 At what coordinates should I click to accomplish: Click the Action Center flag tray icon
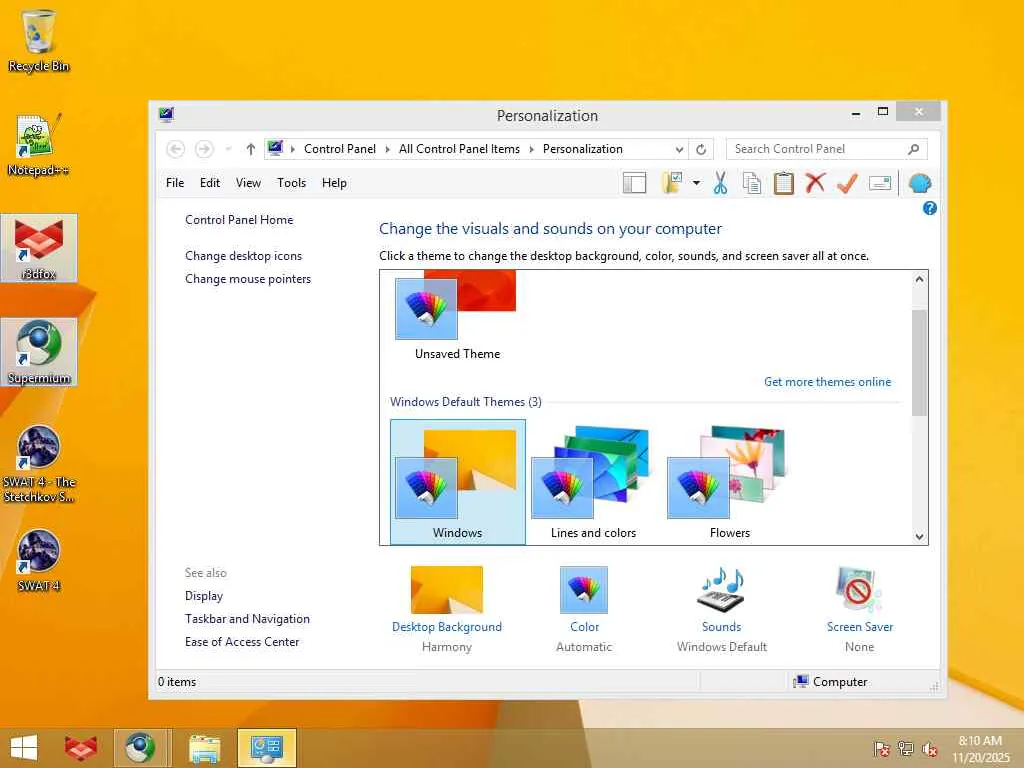click(882, 749)
